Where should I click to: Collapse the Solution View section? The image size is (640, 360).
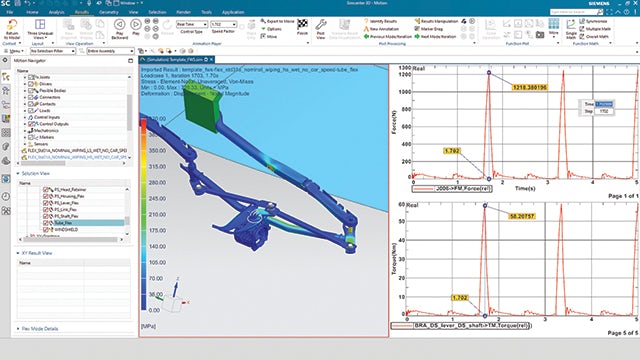click(x=18, y=173)
